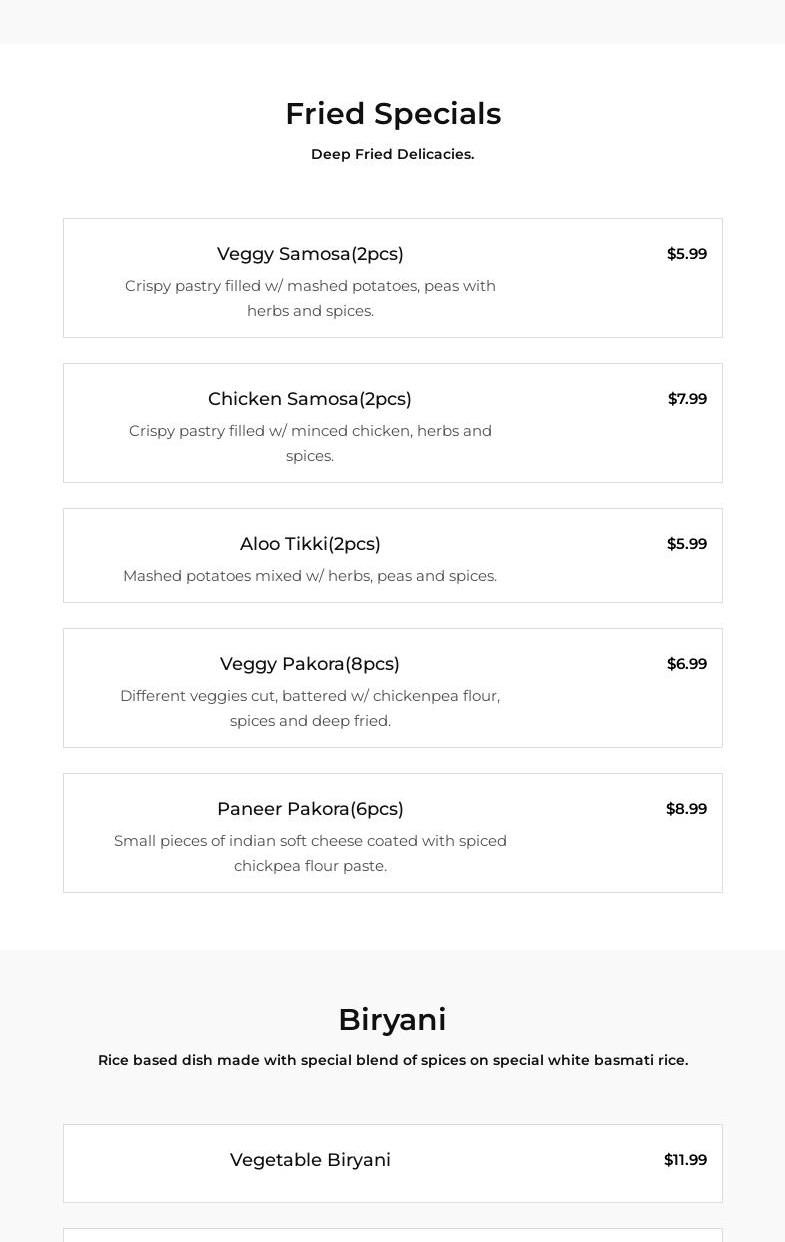Click the Aloo Tikki mashed potatoes description
This screenshot has height=1242, width=785.
point(310,576)
